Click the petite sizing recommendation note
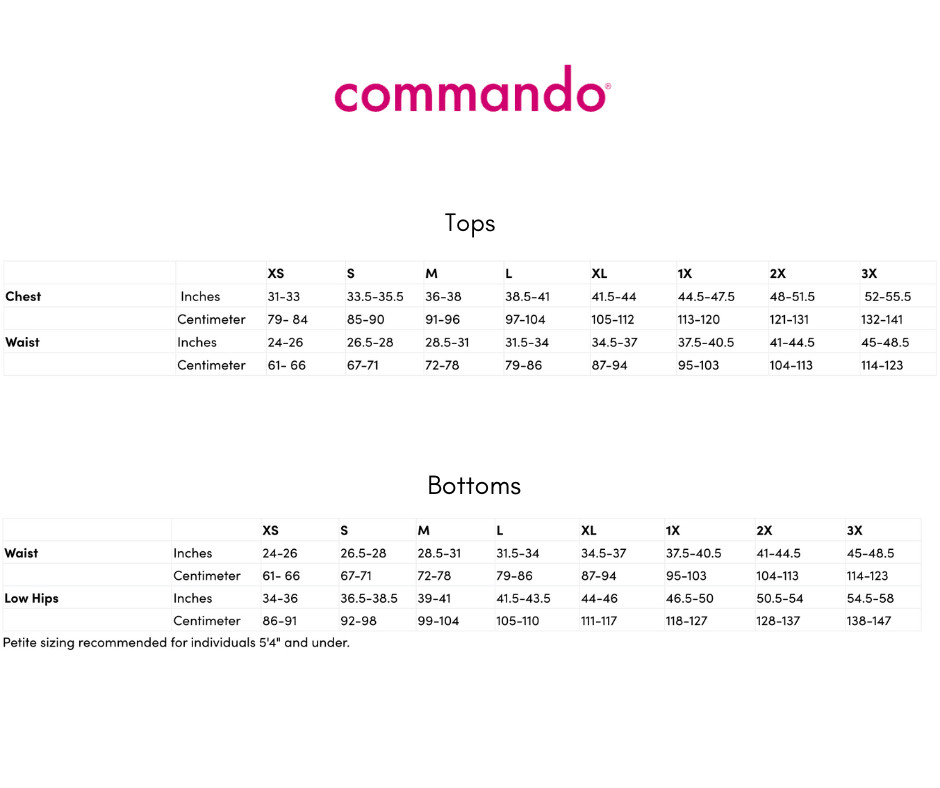 (x=176, y=642)
